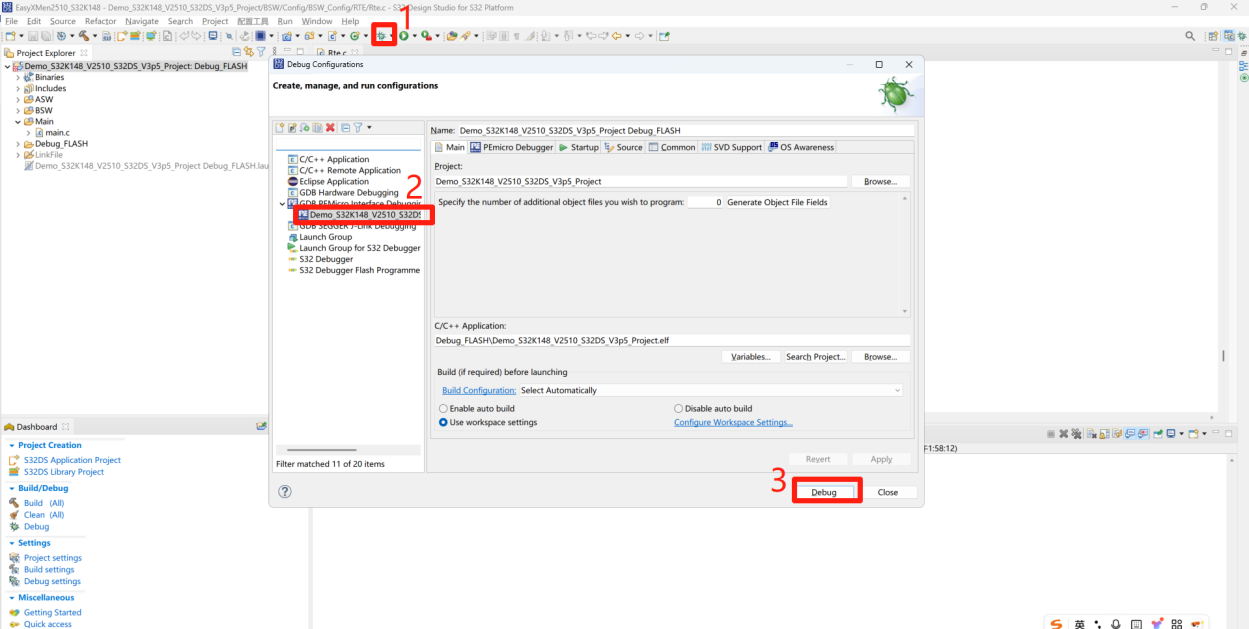Screen dimensions: 1249x629
Task: Open the Startup tab
Action: pos(578,148)
